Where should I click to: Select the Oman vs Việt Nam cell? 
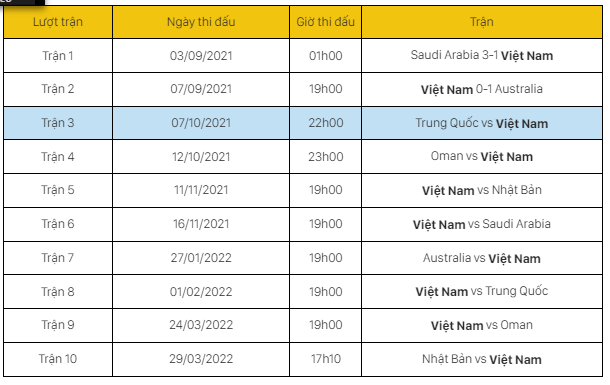482,157
